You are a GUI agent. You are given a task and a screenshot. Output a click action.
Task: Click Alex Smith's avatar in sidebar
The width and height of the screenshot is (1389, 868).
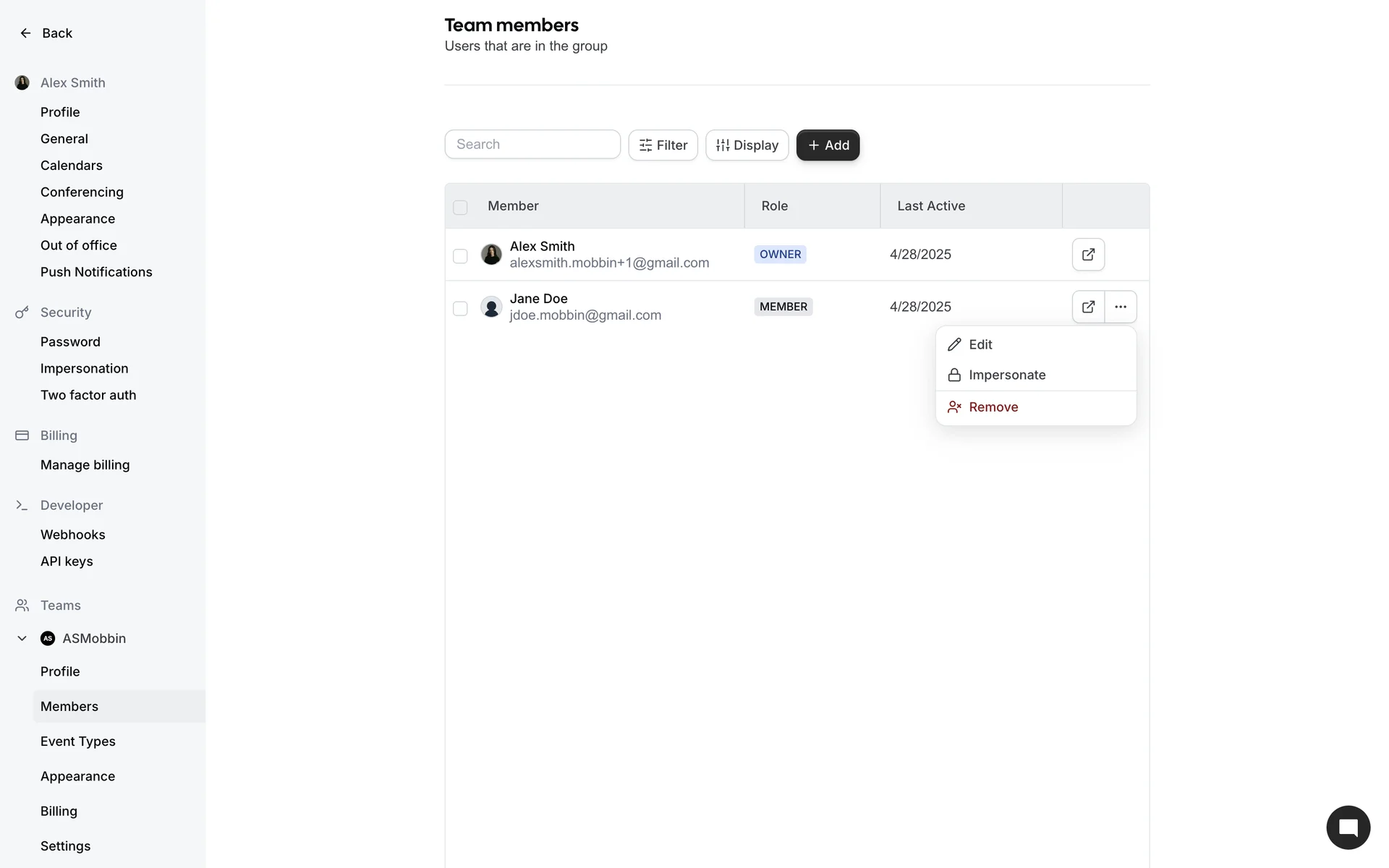coord(22,82)
